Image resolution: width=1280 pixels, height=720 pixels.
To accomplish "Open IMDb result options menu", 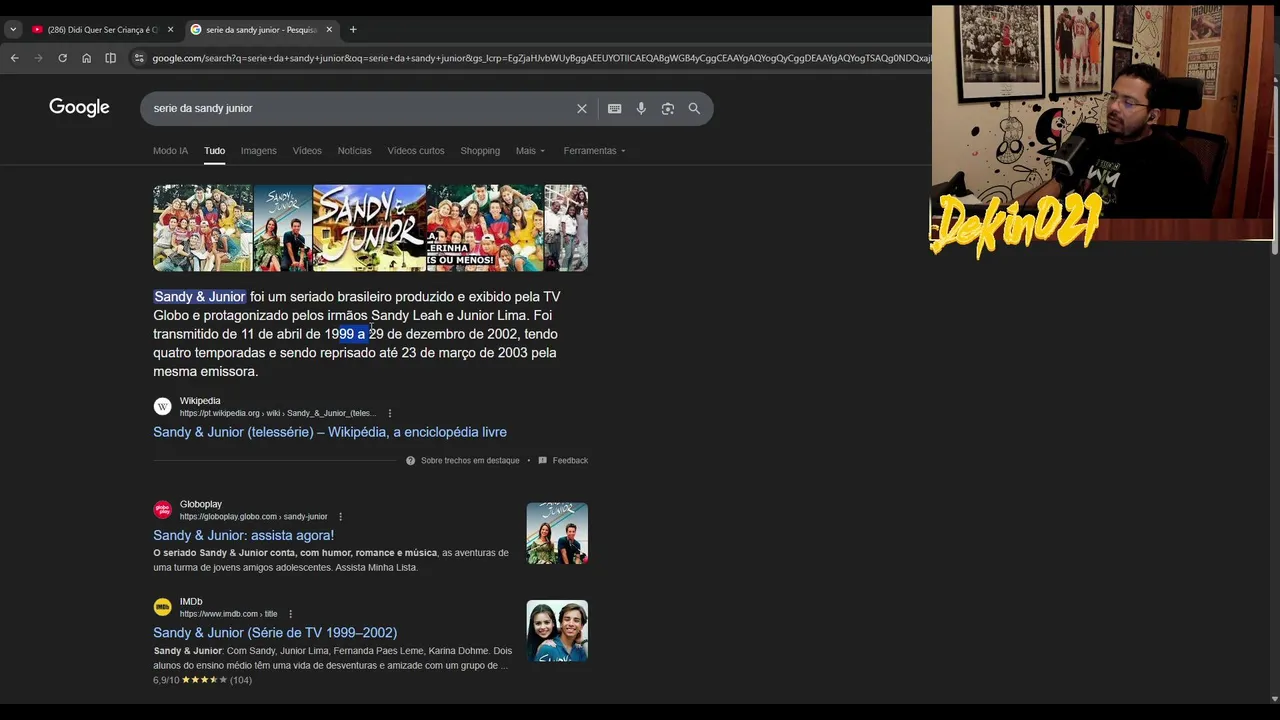I will pyautogui.click(x=291, y=614).
